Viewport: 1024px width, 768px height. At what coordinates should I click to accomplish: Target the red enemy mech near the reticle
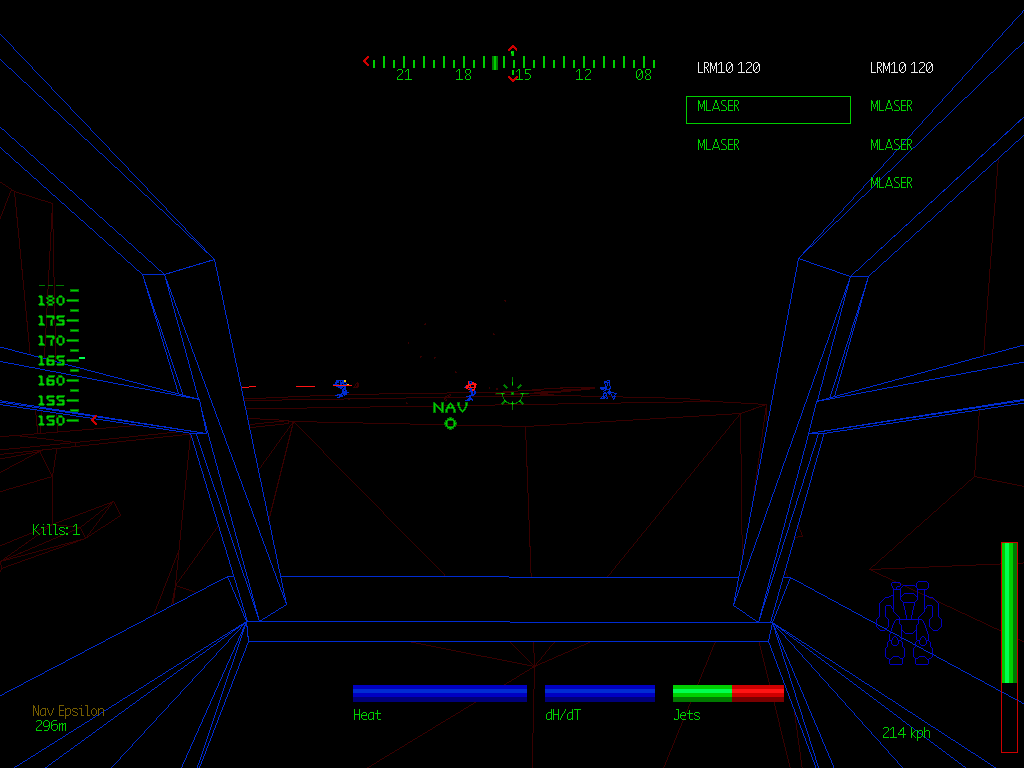tap(470, 390)
